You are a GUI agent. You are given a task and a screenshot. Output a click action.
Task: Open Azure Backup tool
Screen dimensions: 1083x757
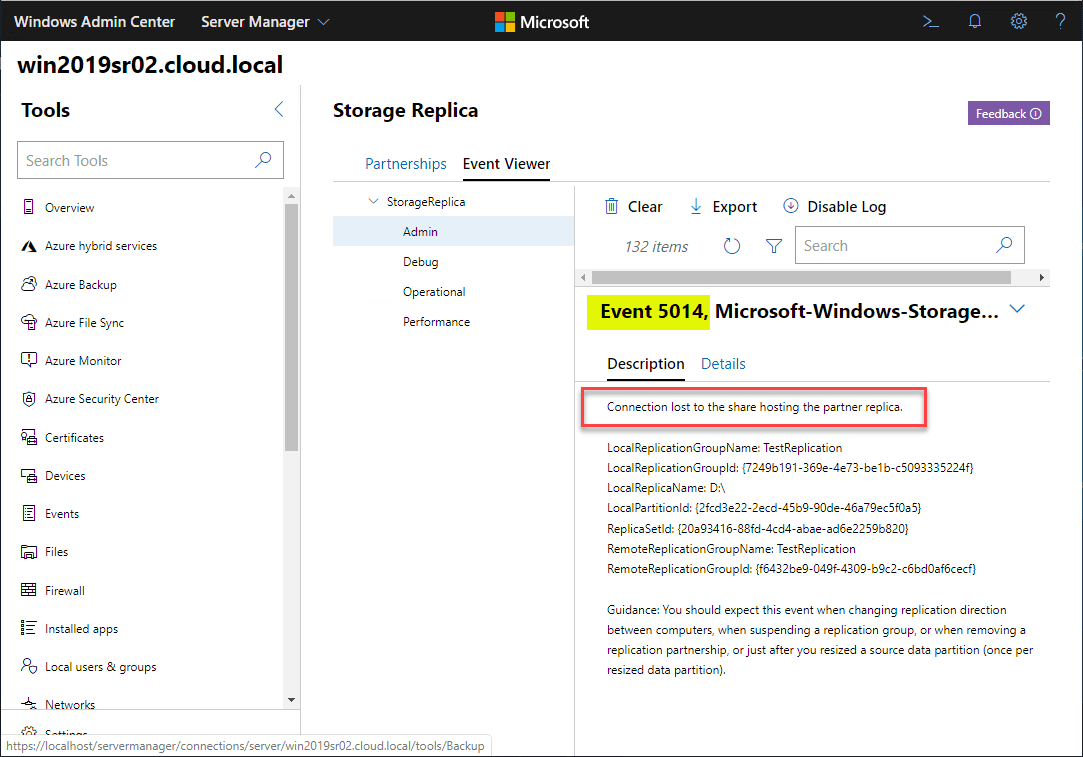(x=80, y=285)
